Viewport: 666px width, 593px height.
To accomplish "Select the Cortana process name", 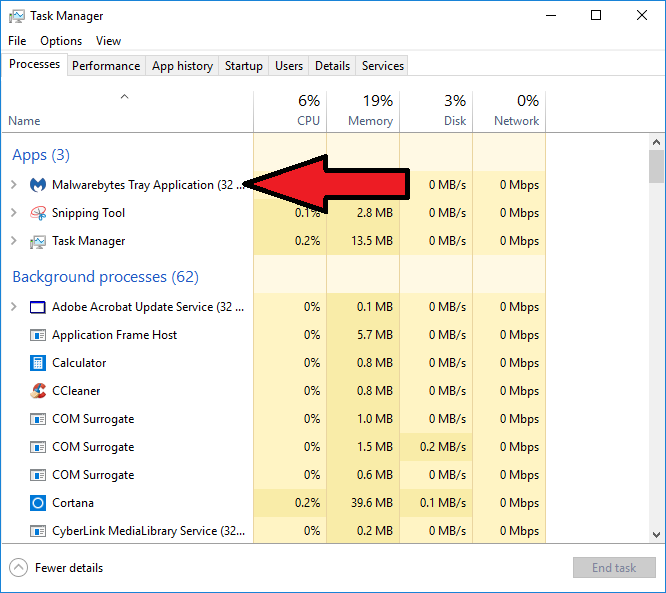I will pos(73,503).
